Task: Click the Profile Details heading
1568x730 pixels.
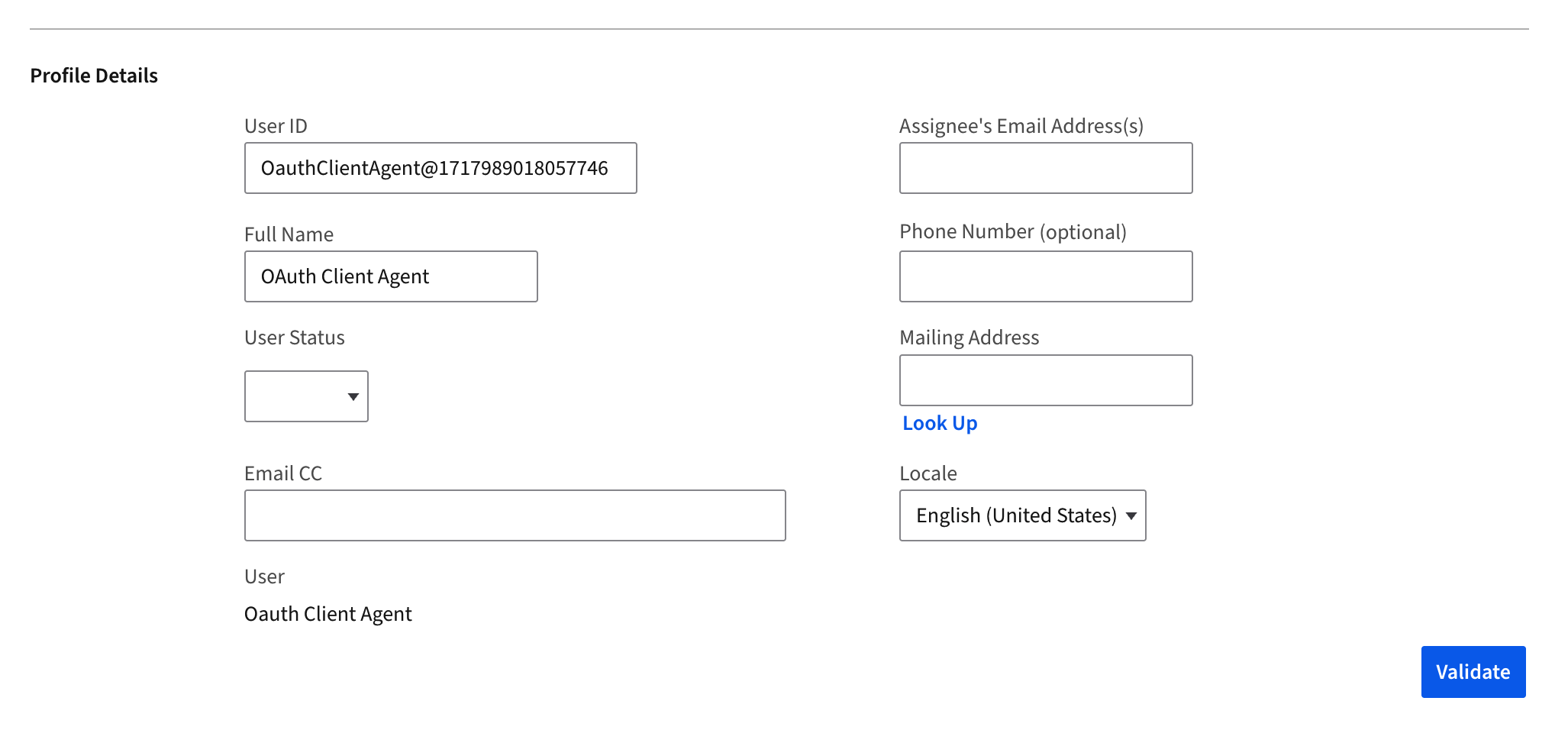Action: (x=93, y=75)
